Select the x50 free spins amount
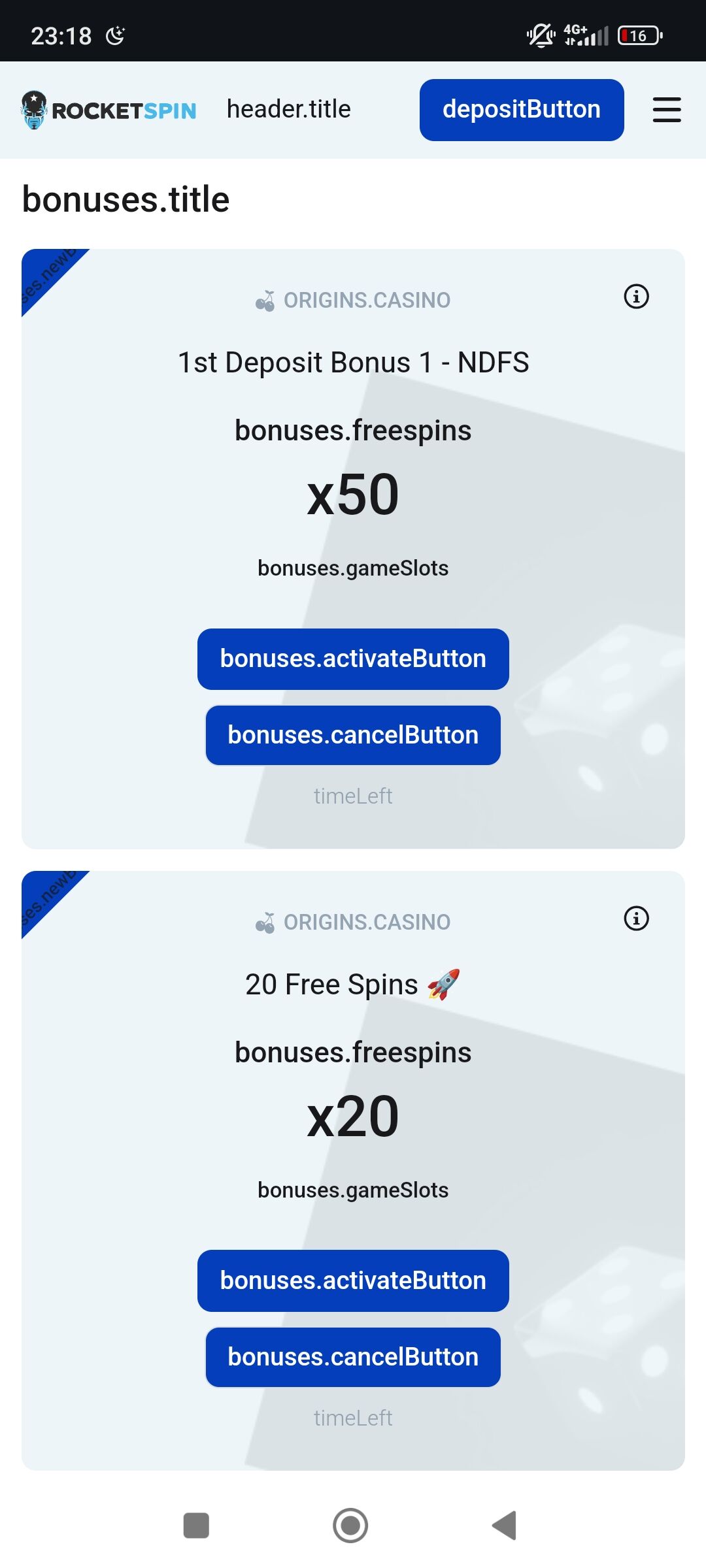Image resolution: width=706 pixels, height=1568 pixels. [353, 495]
